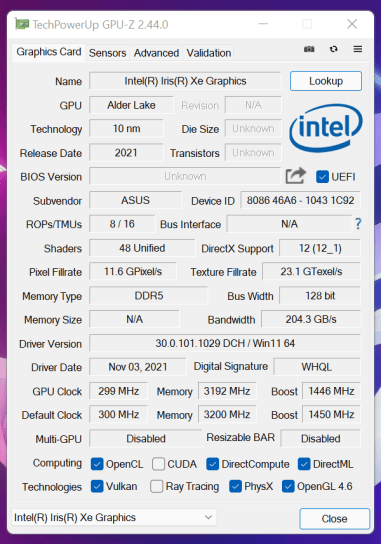The height and width of the screenshot is (544, 381).
Task: Toggle the Ray Tracing checkbox
Action: [x=156, y=486]
